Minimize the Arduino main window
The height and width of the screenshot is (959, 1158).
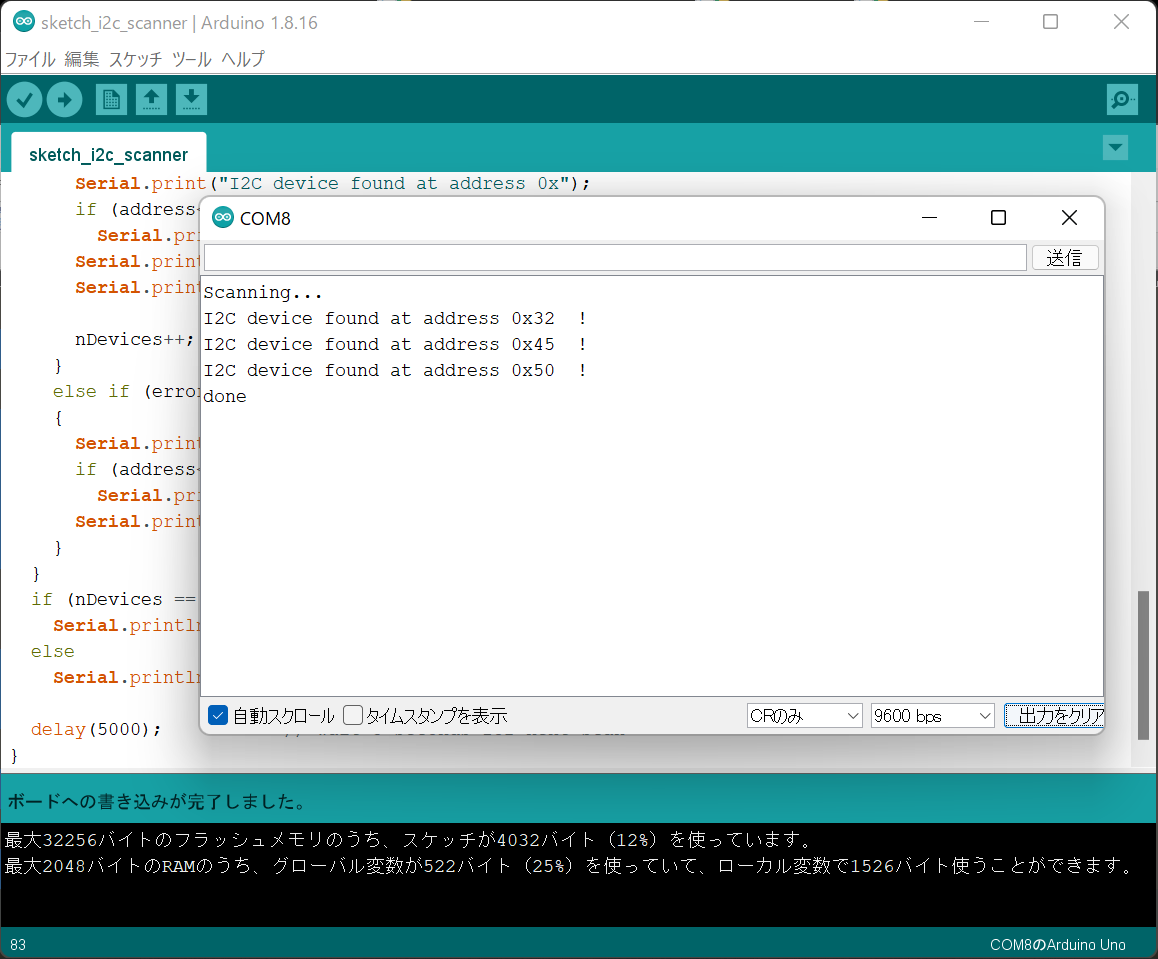point(981,22)
